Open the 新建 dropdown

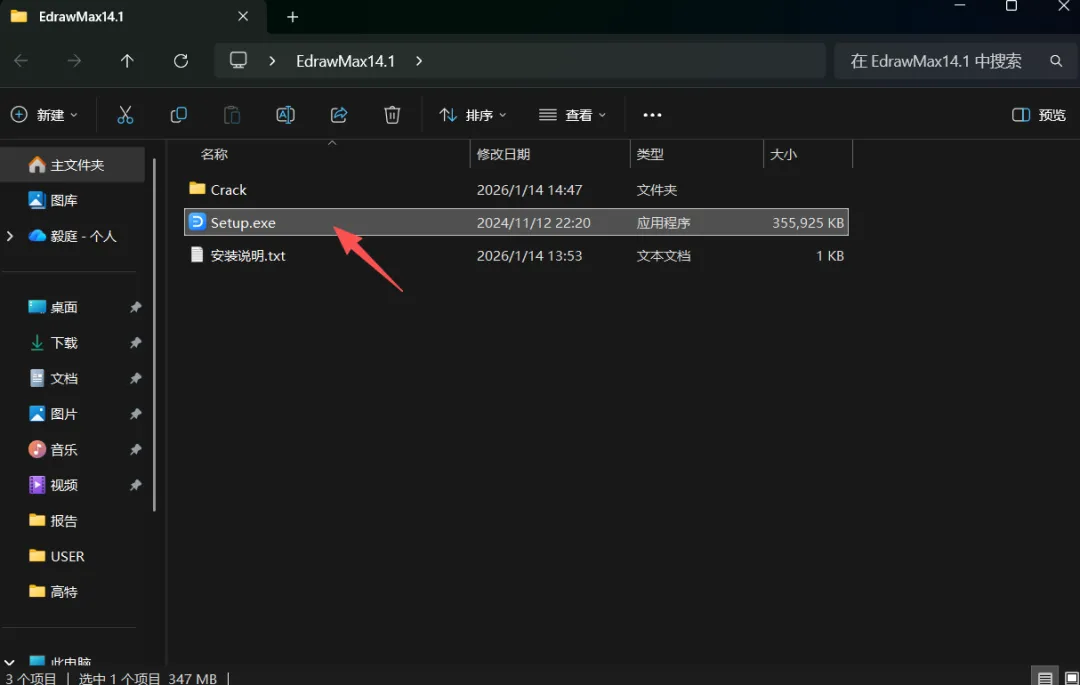click(x=45, y=115)
